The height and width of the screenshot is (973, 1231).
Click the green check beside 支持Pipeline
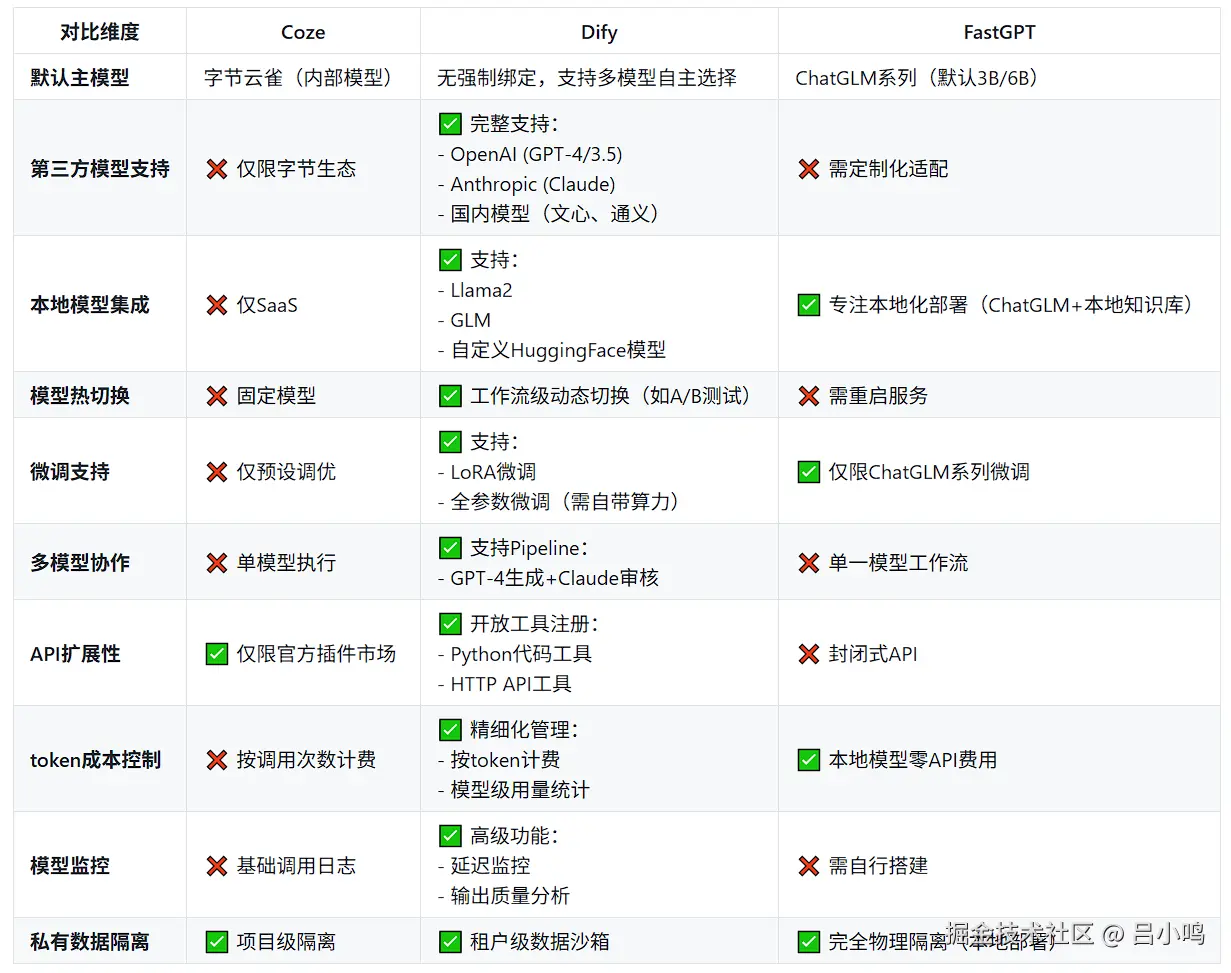click(x=450, y=548)
